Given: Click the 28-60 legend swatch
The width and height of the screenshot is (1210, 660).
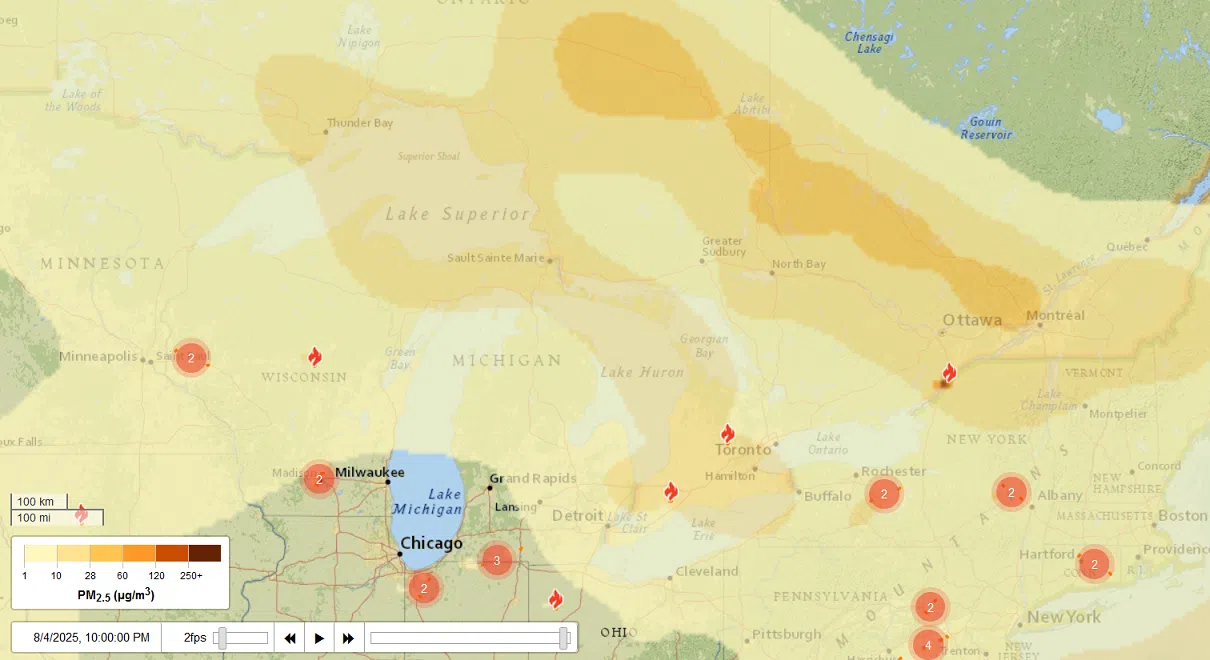Looking at the screenshot, I should pyautogui.click(x=106, y=553).
